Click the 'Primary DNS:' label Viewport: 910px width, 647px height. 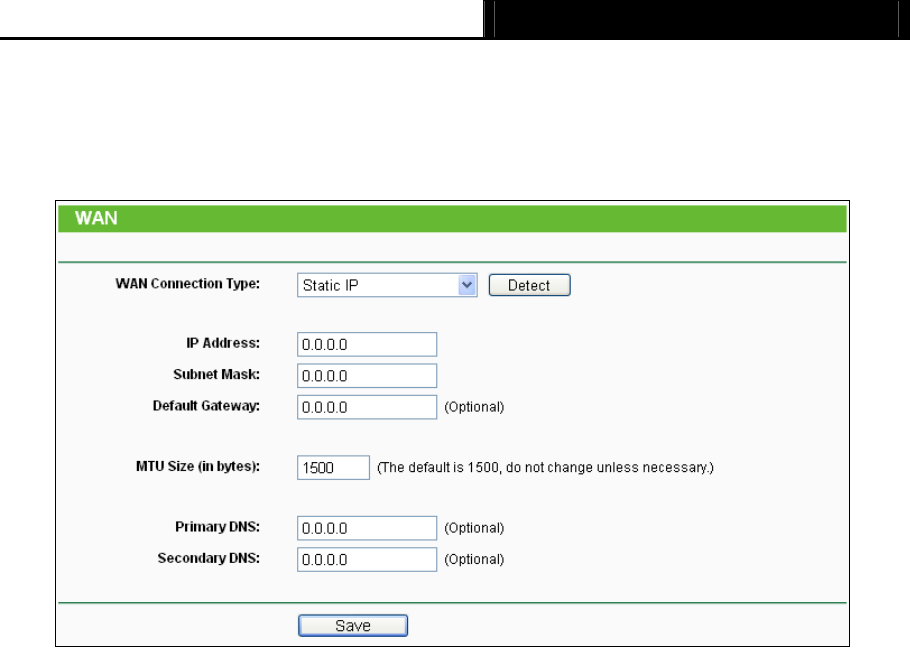[218, 526]
